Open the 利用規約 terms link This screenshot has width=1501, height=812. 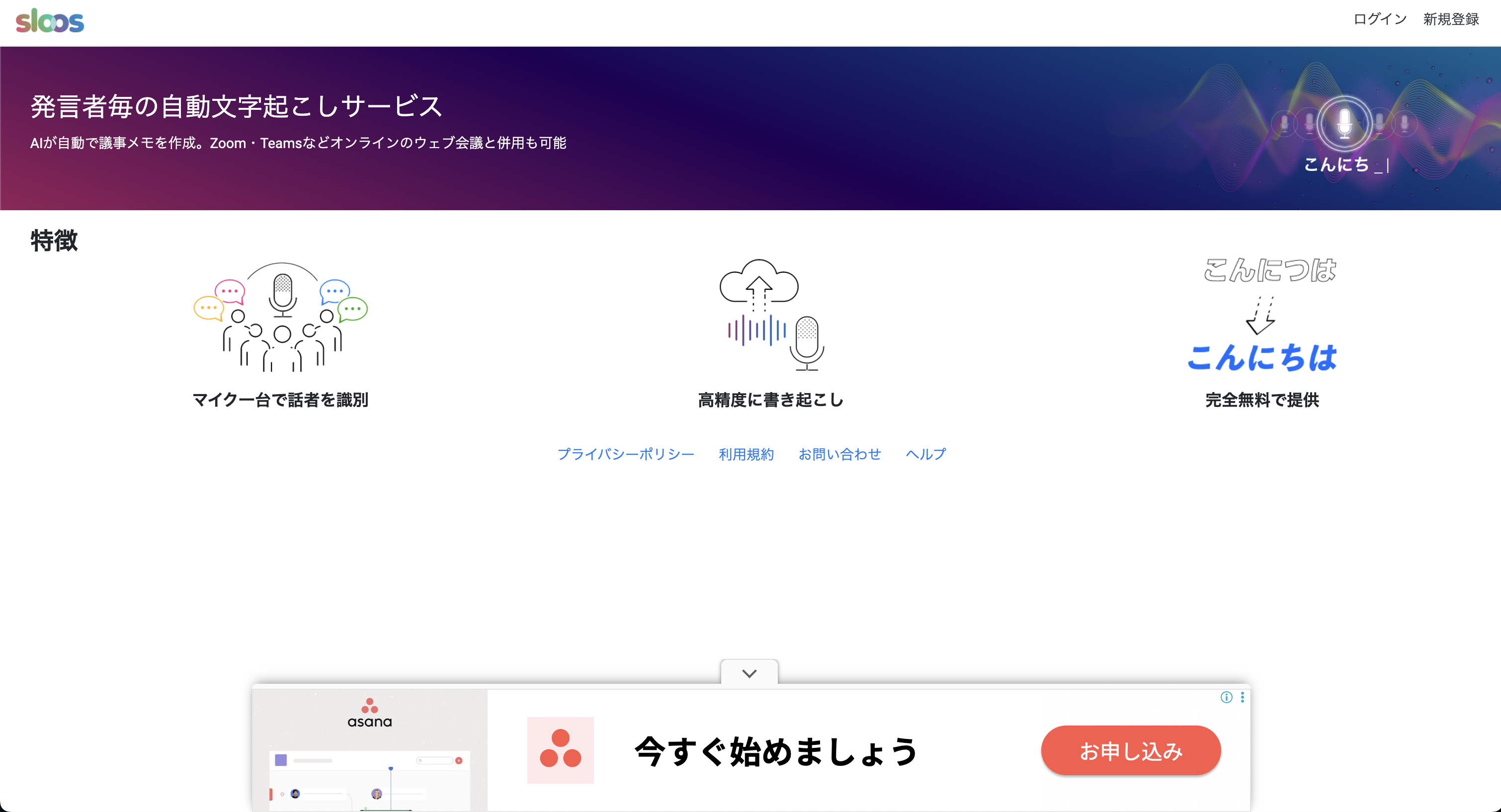pyautogui.click(x=746, y=454)
